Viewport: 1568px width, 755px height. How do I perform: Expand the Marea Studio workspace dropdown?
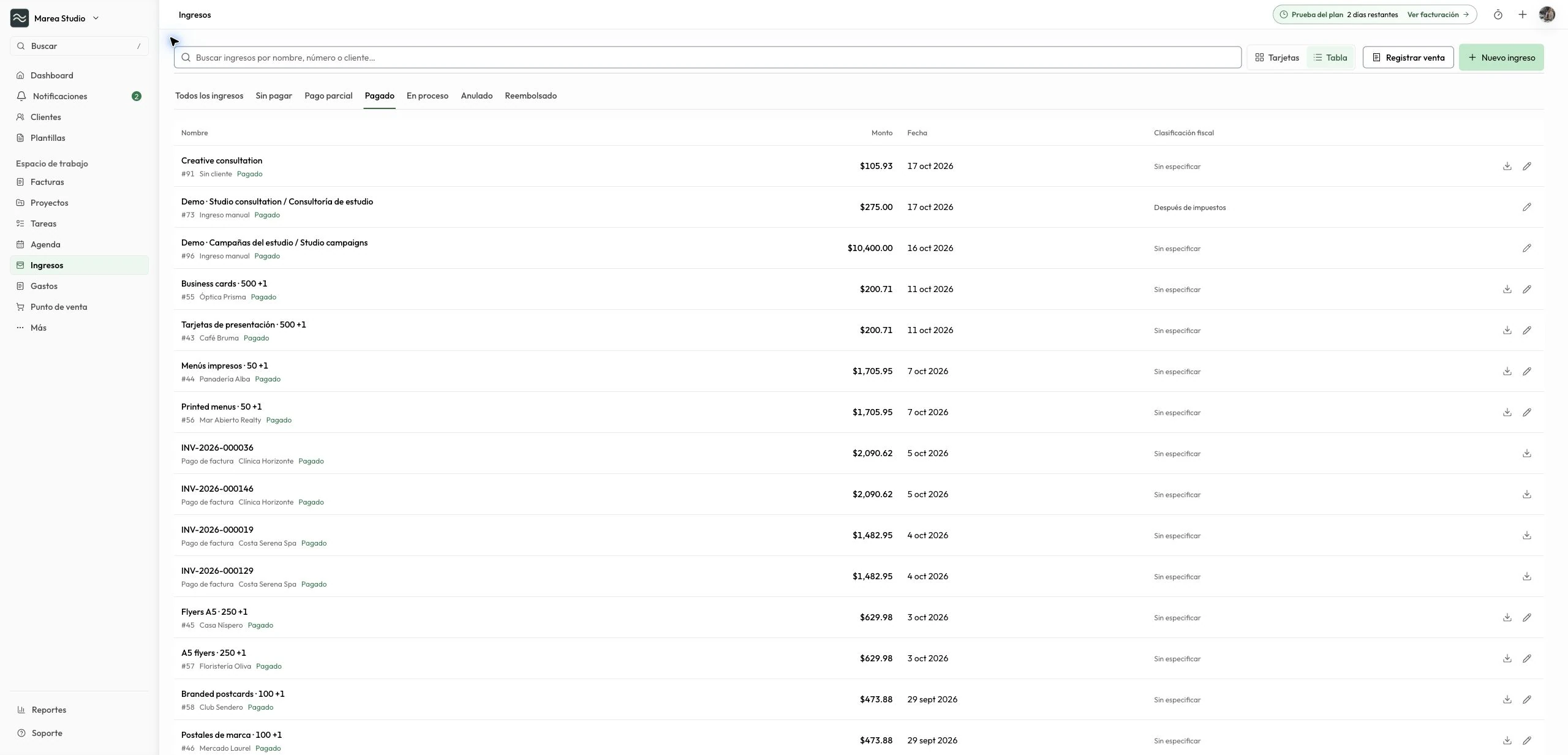pyautogui.click(x=55, y=18)
